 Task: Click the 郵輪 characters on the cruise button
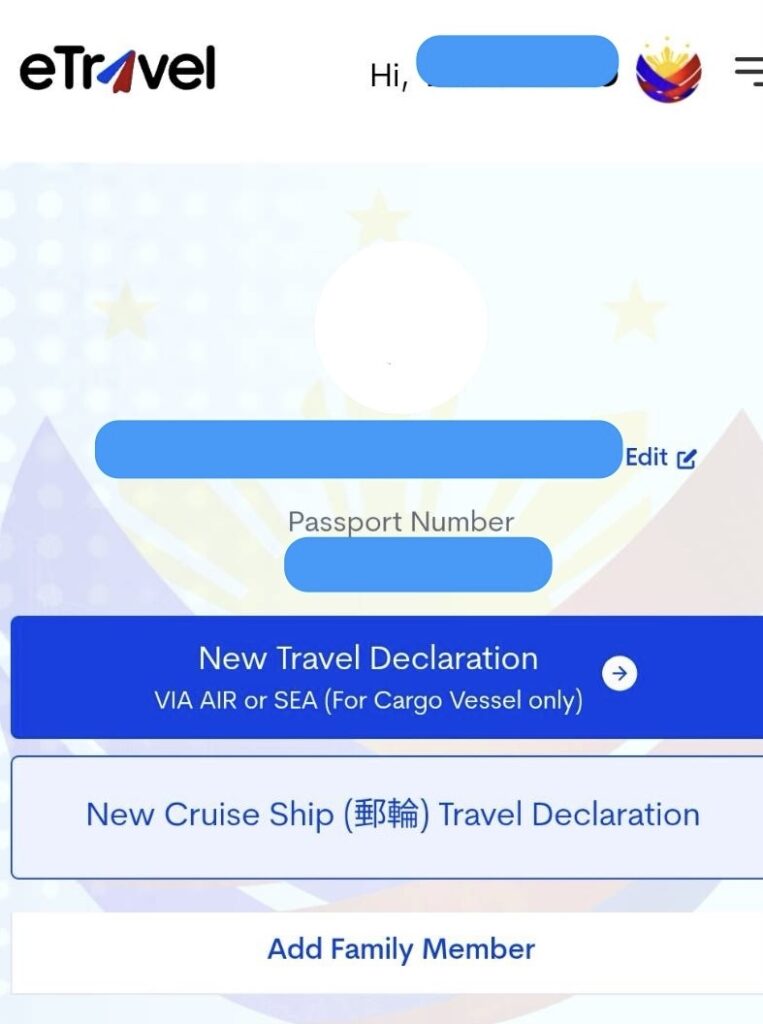386,816
